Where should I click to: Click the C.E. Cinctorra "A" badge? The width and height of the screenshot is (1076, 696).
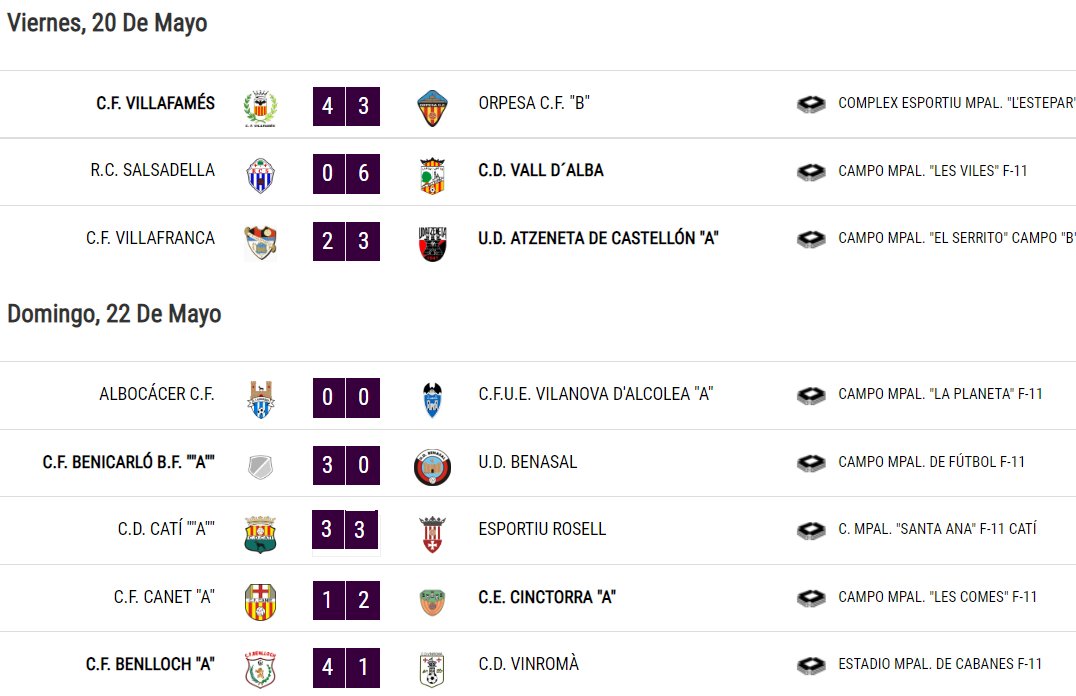tap(432, 602)
